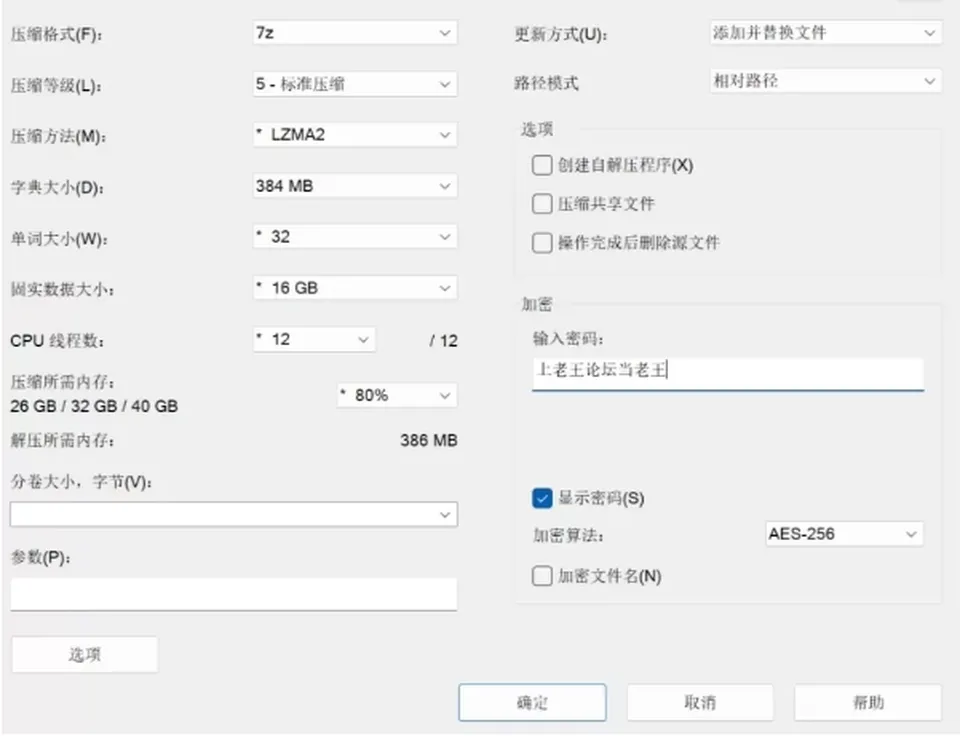Viewport: 960px width, 736px height.
Task: Enable the 加密文件名 checkbox
Action: click(x=542, y=576)
